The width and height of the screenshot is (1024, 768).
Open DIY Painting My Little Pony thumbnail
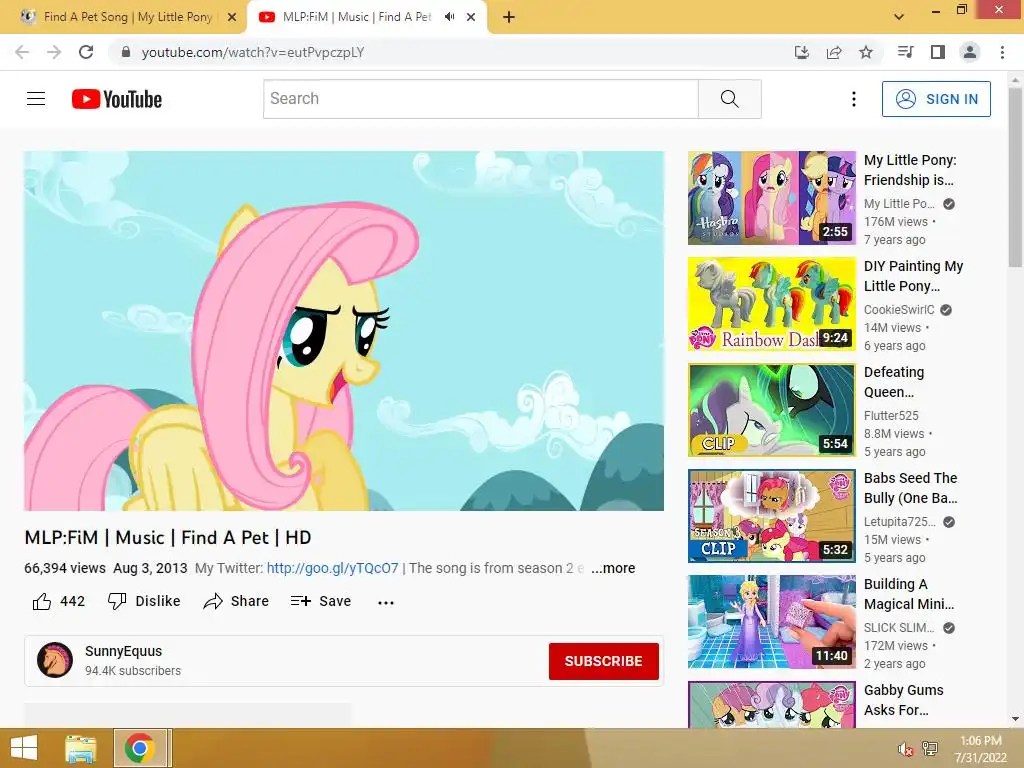pyautogui.click(x=772, y=304)
